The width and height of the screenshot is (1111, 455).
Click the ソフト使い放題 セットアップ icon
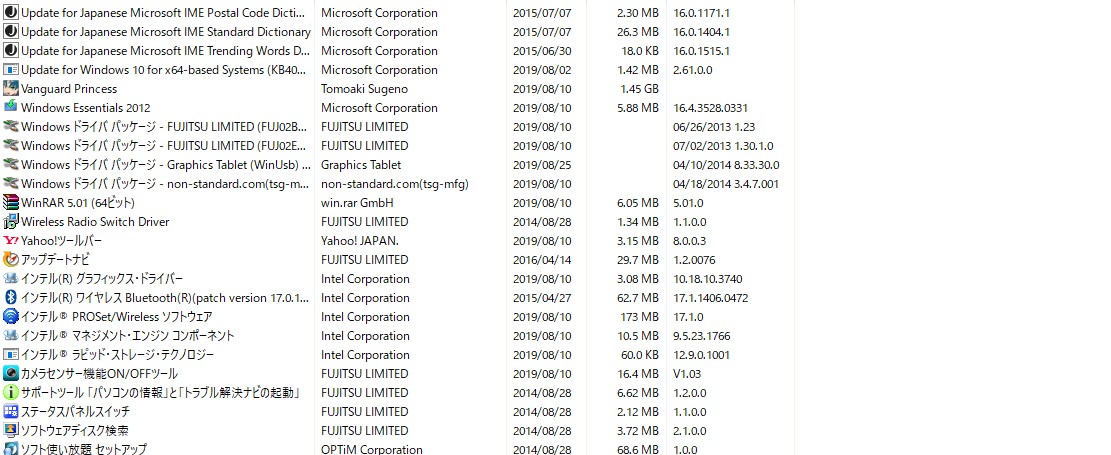(x=11, y=449)
